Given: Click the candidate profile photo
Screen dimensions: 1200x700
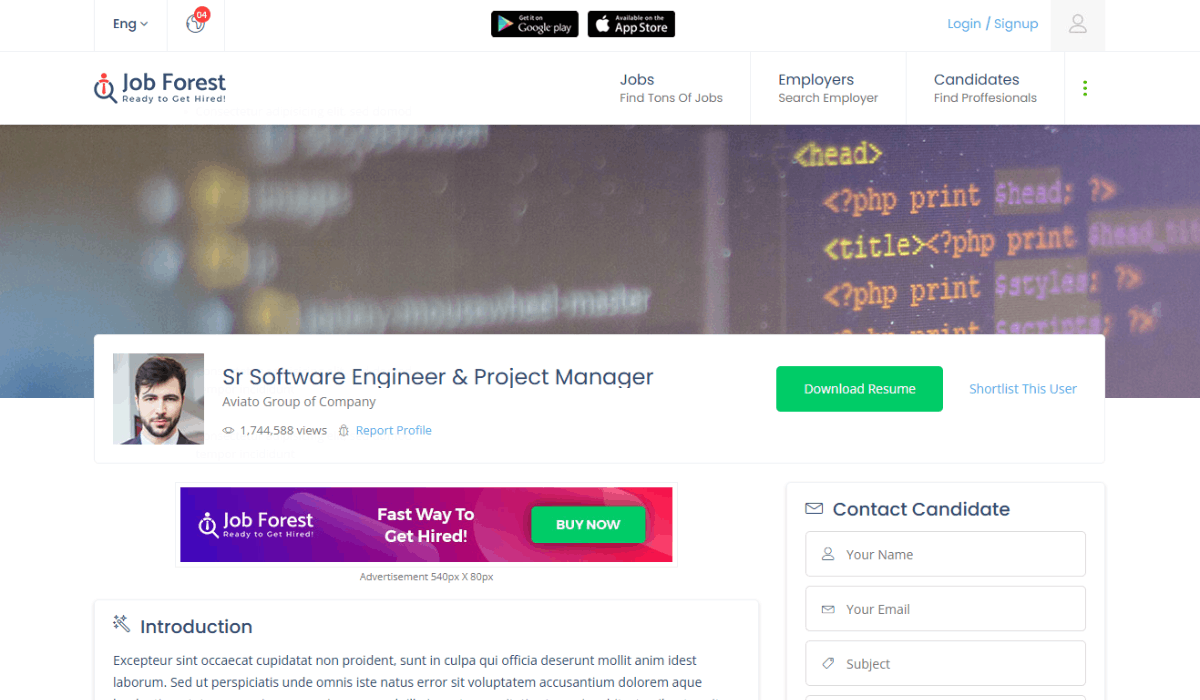Looking at the screenshot, I should point(158,398).
